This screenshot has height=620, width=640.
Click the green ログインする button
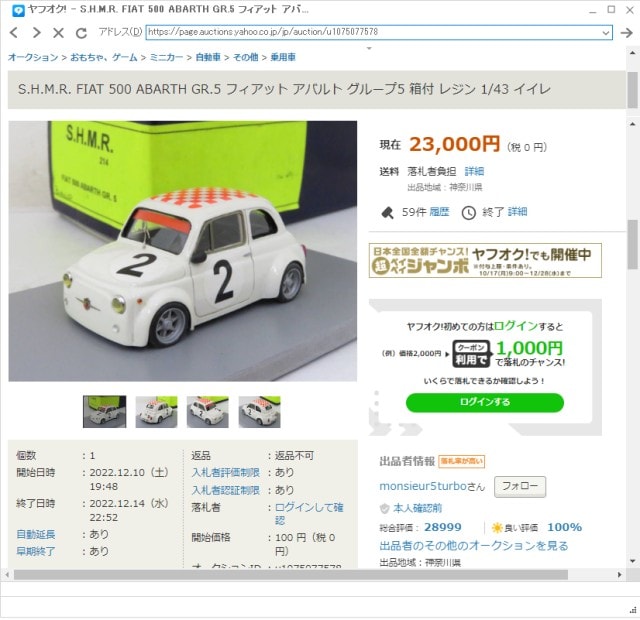tap(485, 402)
